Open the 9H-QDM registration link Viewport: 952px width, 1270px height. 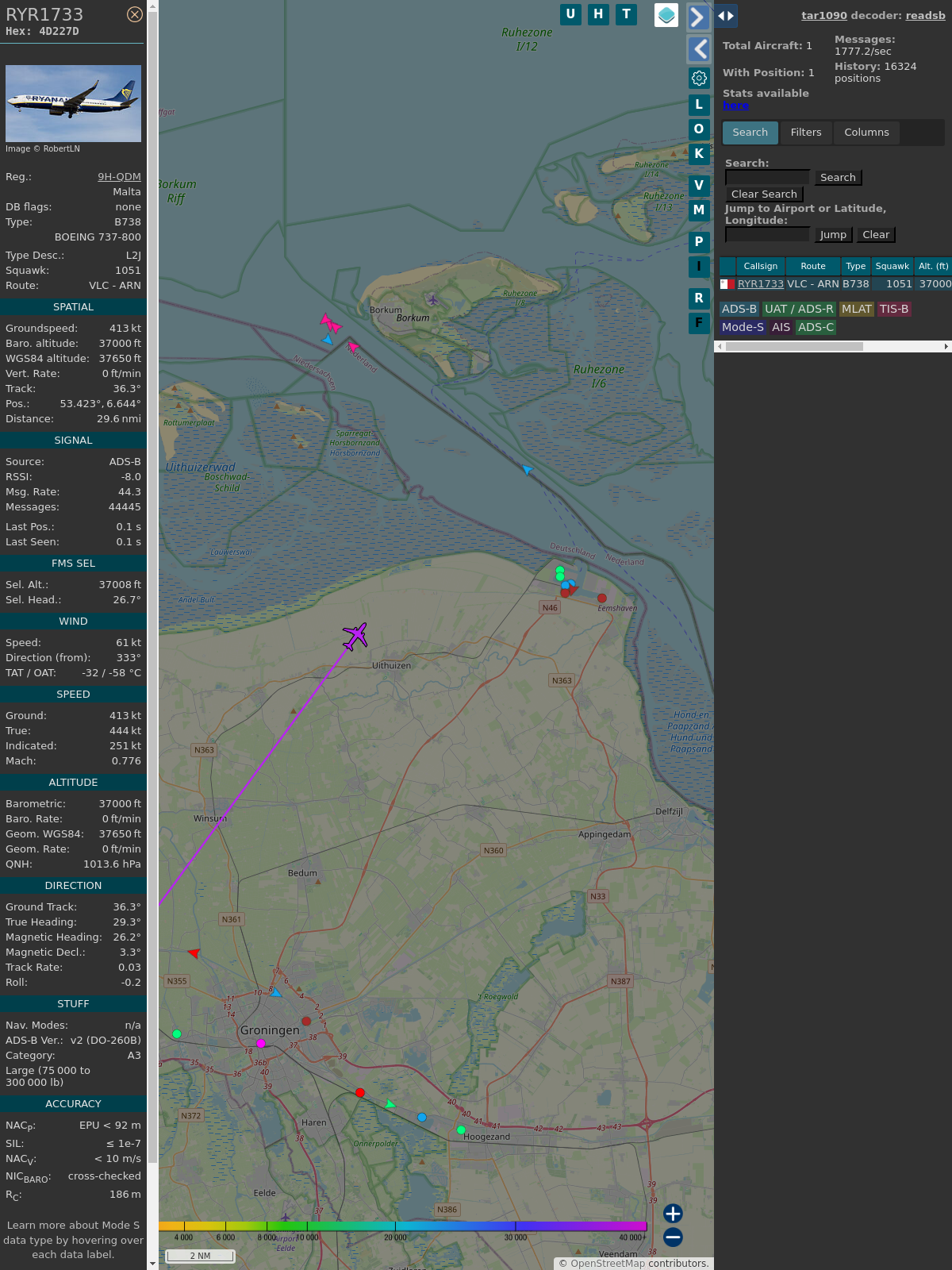119,177
